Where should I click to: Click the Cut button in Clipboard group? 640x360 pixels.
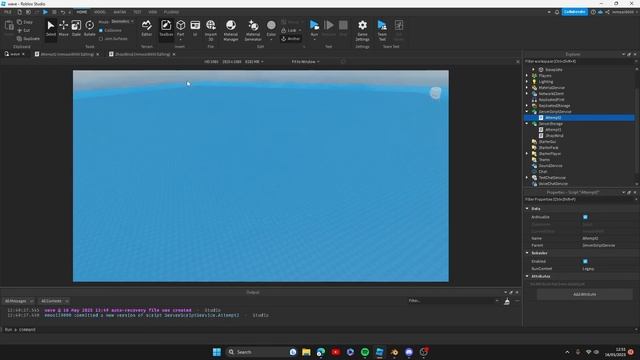click(24, 31)
